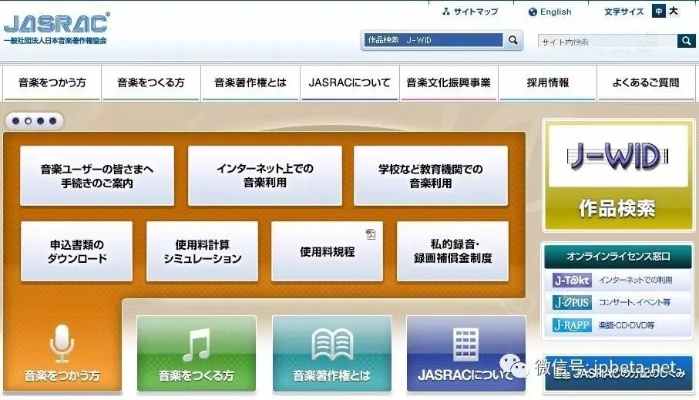Focus the J-WID 作品検索 search field
Viewport: 699px width, 400px height.
(433, 40)
